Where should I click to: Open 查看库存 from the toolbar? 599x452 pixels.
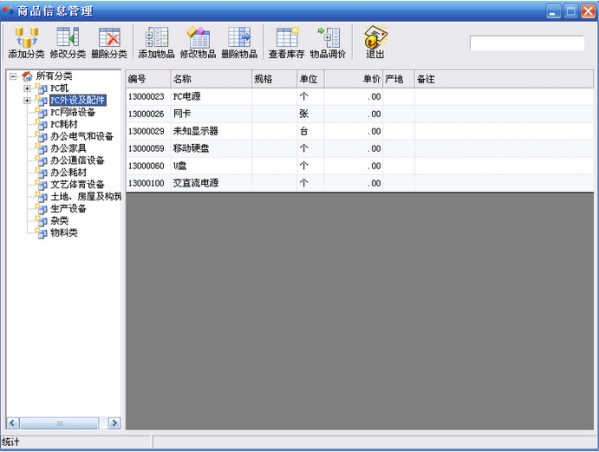point(287,43)
